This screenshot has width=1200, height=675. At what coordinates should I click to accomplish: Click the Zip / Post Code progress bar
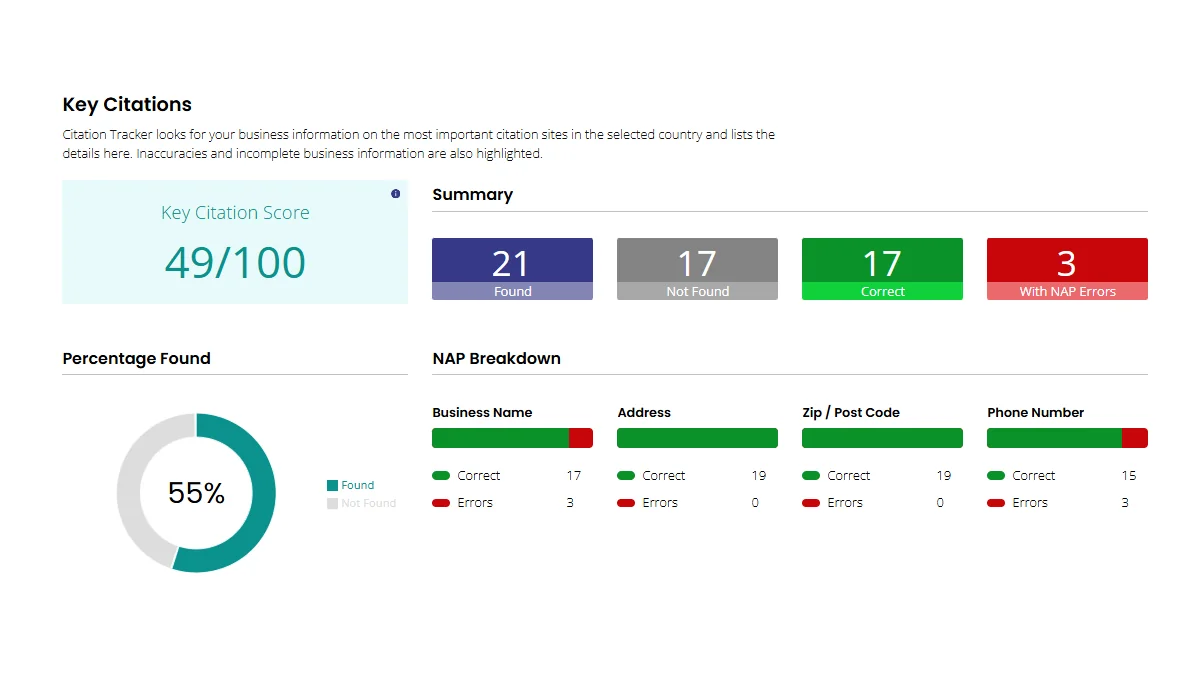pyautogui.click(x=882, y=438)
